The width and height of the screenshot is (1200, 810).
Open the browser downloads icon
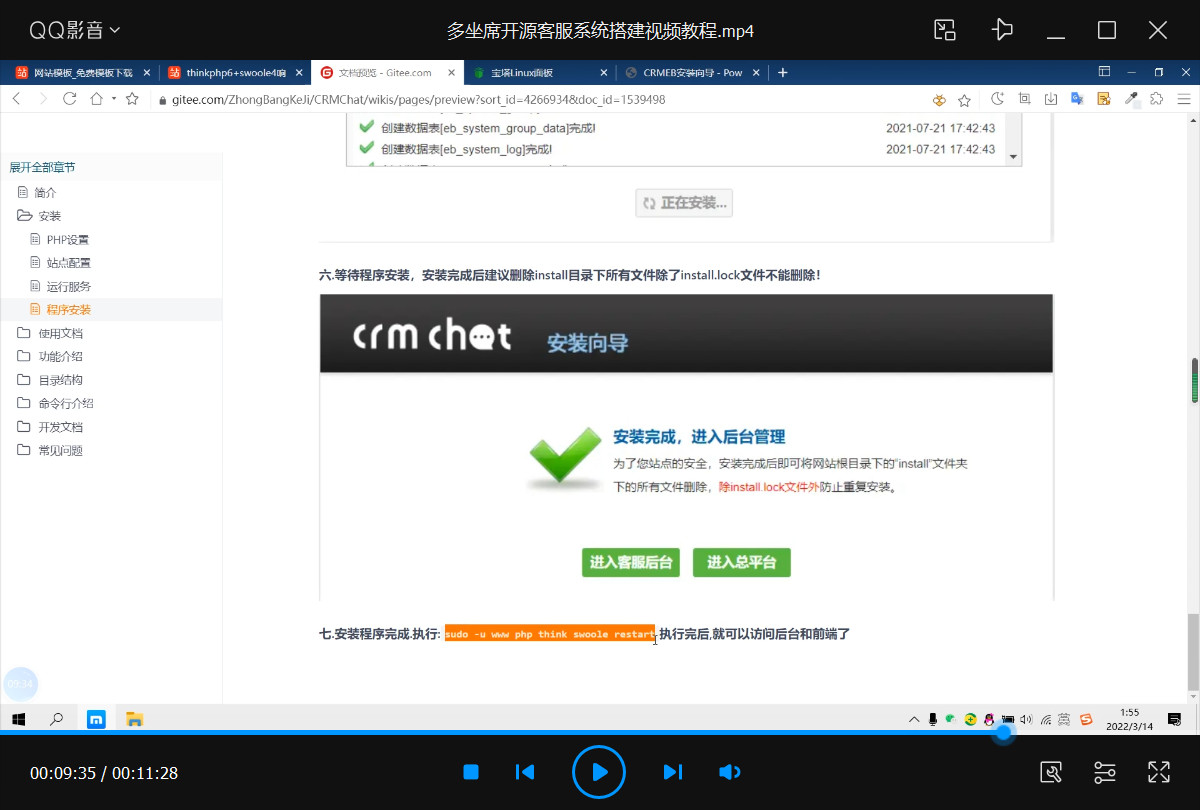coord(1051,99)
